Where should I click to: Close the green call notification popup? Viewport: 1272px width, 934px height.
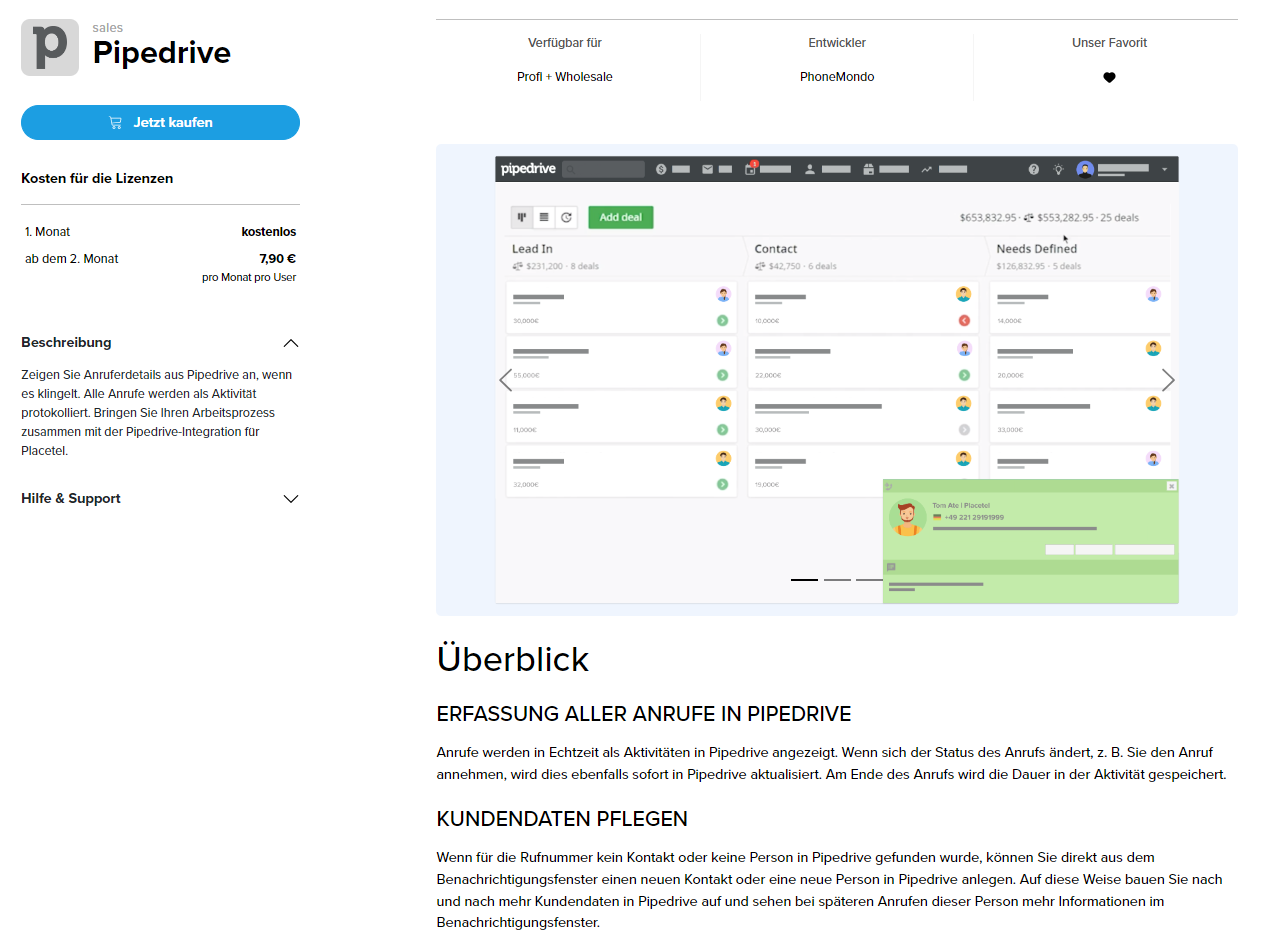(1172, 486)
